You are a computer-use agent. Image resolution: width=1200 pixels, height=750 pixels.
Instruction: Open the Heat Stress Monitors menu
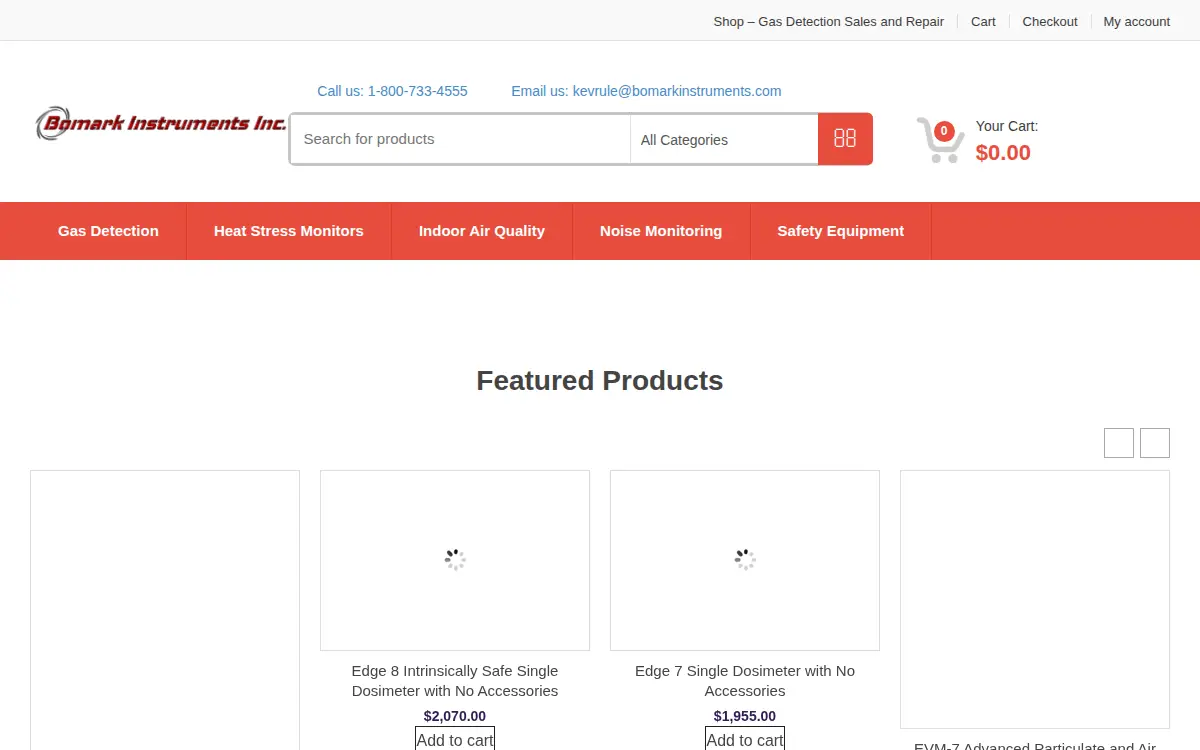pos(289,231)
